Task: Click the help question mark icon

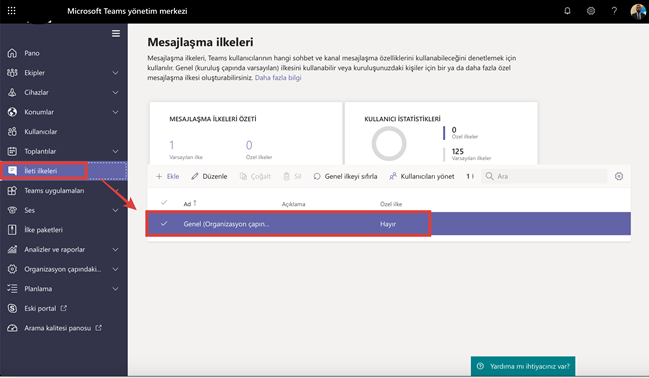Action: pos(614,11)
